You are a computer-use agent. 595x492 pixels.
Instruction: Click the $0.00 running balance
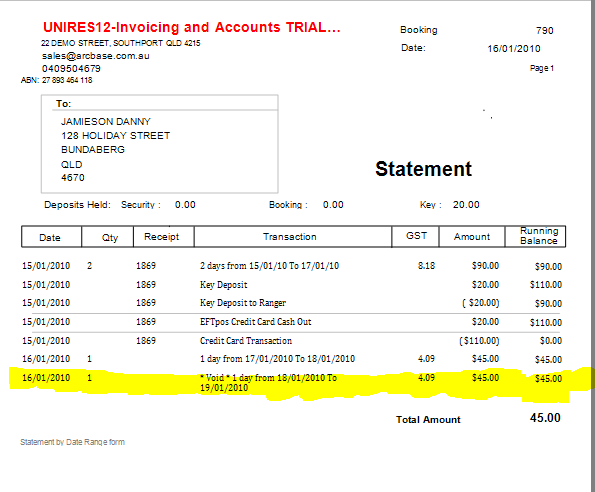(x=551, y=341)
